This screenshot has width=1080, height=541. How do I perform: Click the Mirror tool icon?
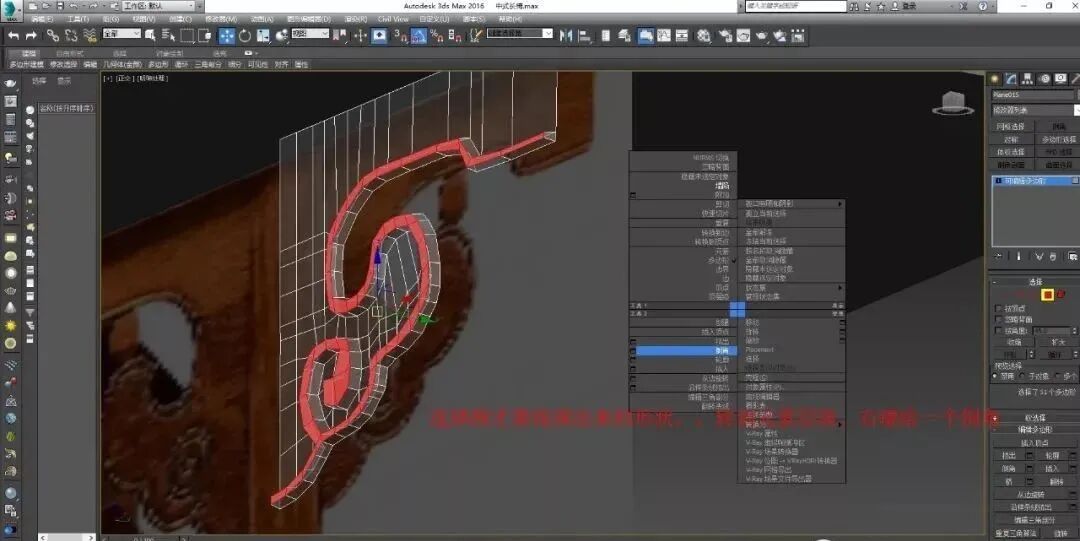point(566,36)
